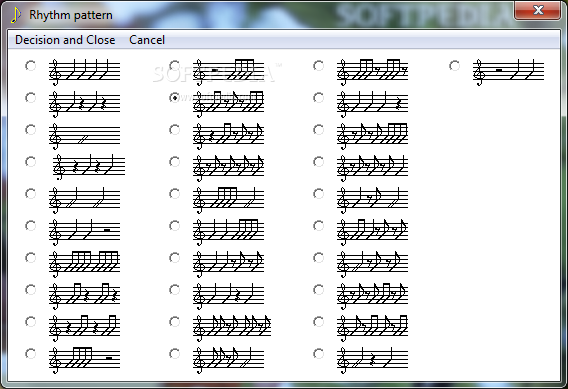Click the four beamed eighths then half note image
Screen dimensions: 568x389
[228, 200]
